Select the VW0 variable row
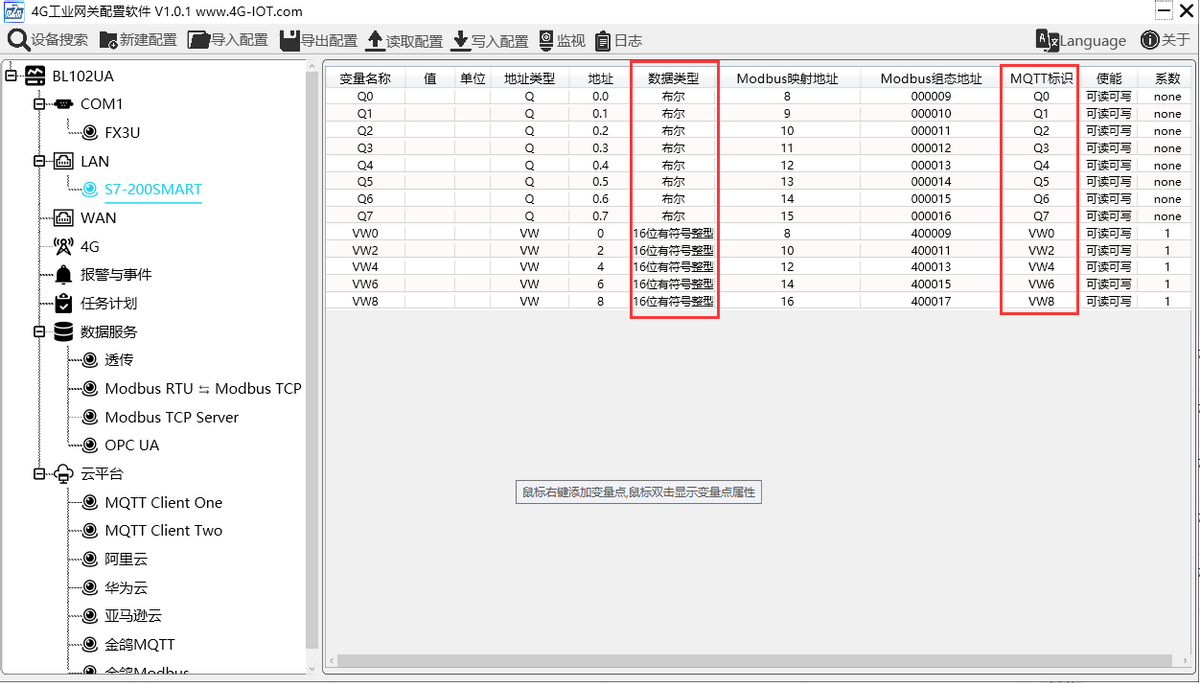 365,233
